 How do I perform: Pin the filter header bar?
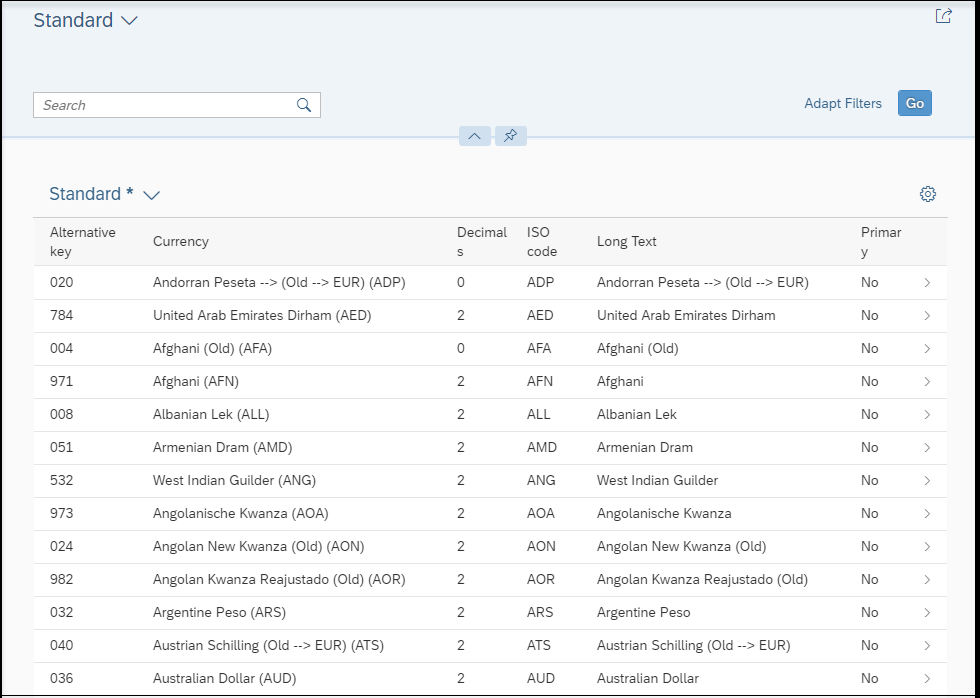511,136
